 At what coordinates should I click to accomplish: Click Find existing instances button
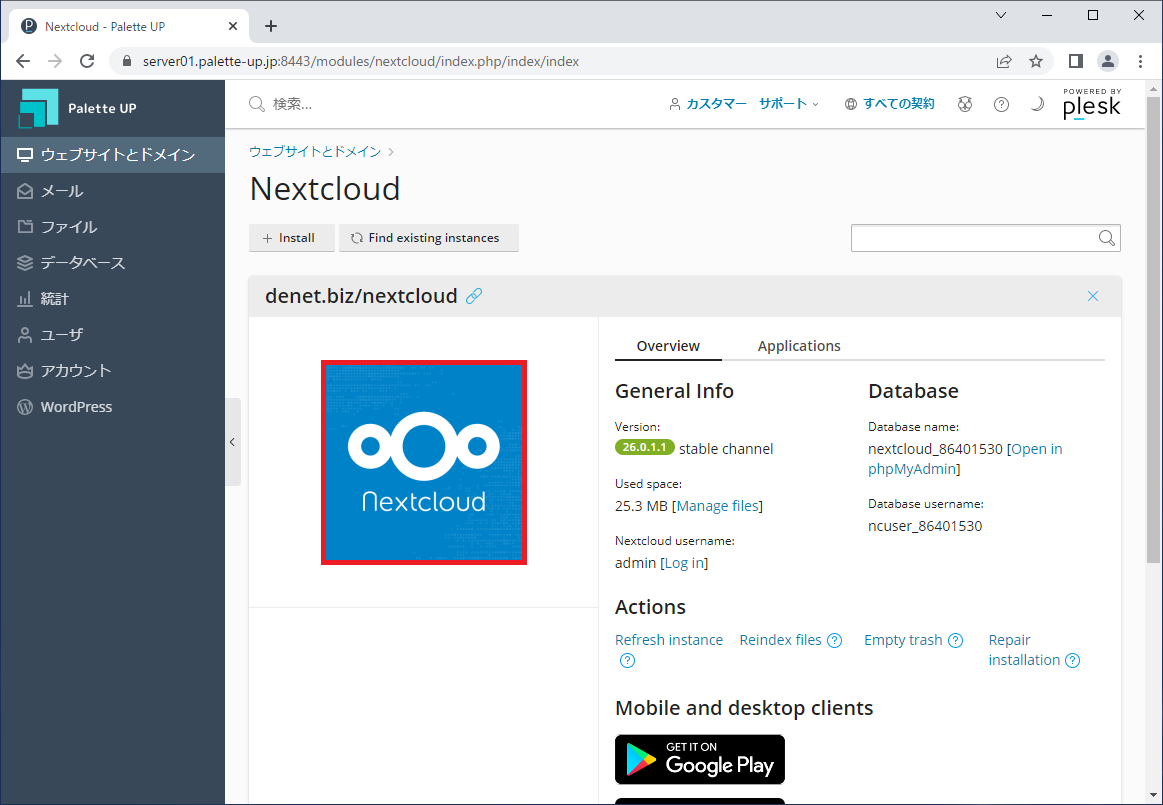tap(429, 238)
